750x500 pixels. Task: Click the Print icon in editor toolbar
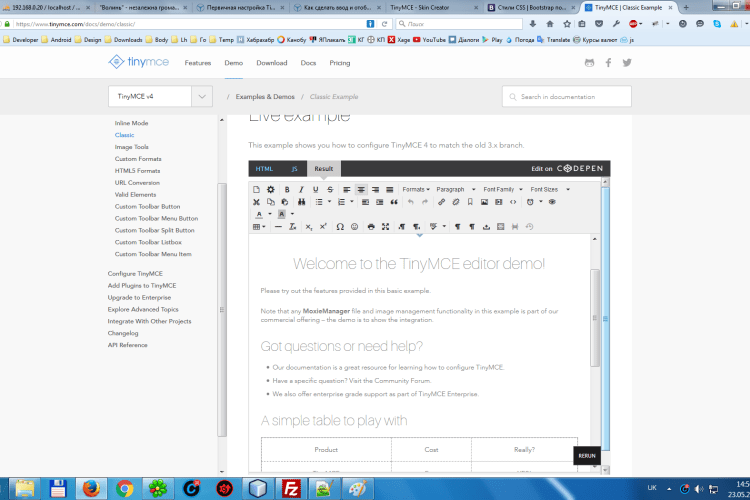[371, 227]
